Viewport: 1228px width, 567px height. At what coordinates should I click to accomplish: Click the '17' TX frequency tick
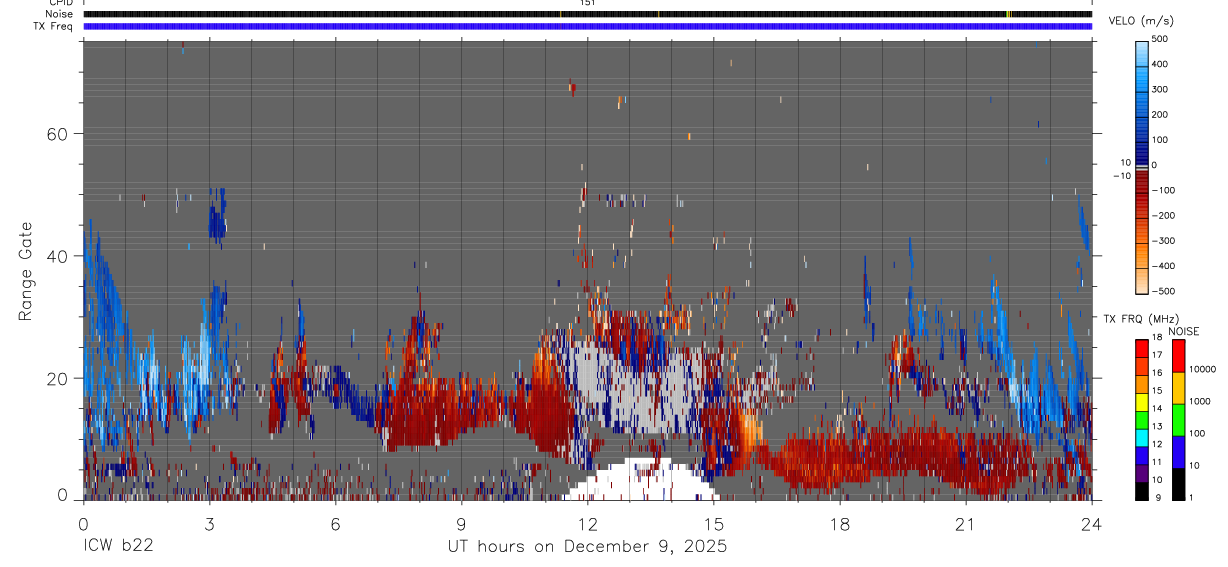[1157, 355]
